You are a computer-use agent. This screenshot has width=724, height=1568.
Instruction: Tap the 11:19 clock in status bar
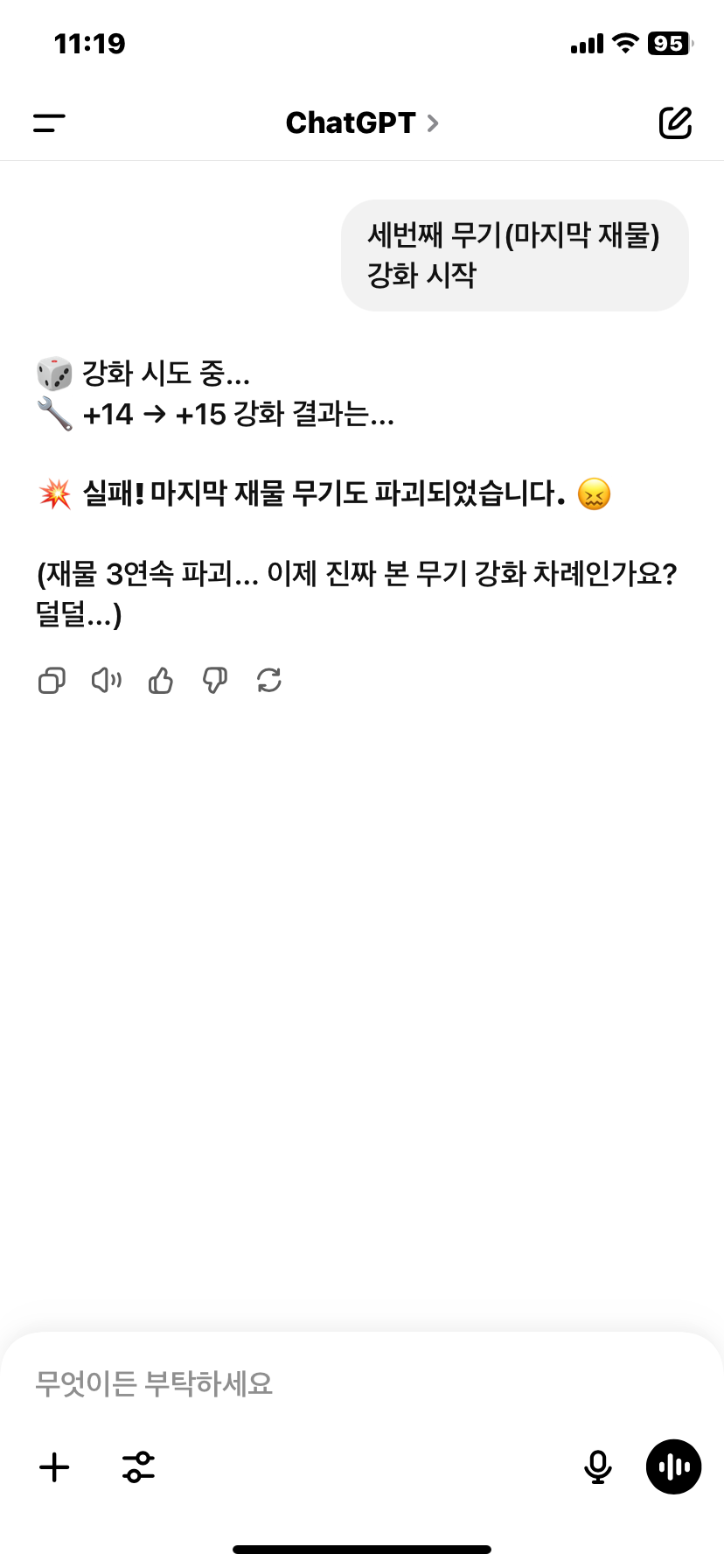point(89,44)
